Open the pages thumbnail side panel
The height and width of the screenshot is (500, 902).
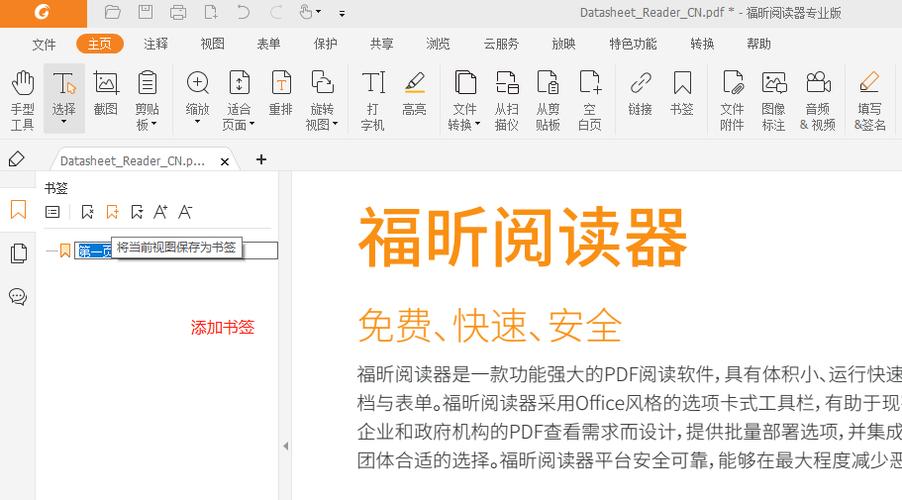point(18,253)
